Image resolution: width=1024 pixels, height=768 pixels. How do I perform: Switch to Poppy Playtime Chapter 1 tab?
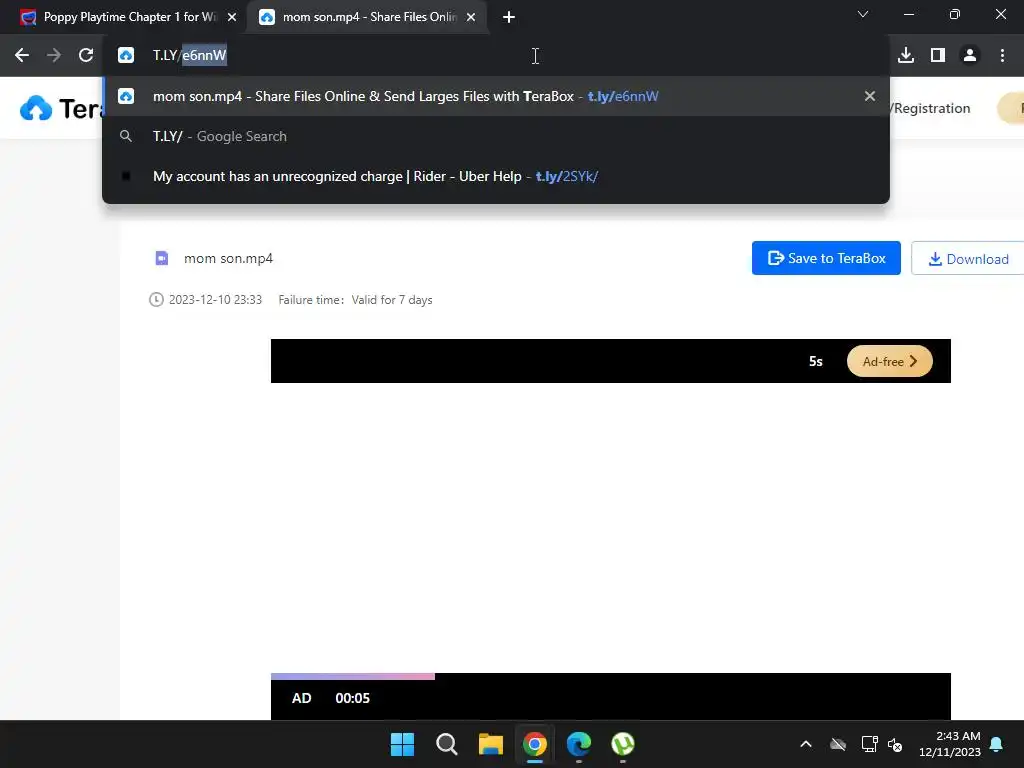tap(129, 17)
